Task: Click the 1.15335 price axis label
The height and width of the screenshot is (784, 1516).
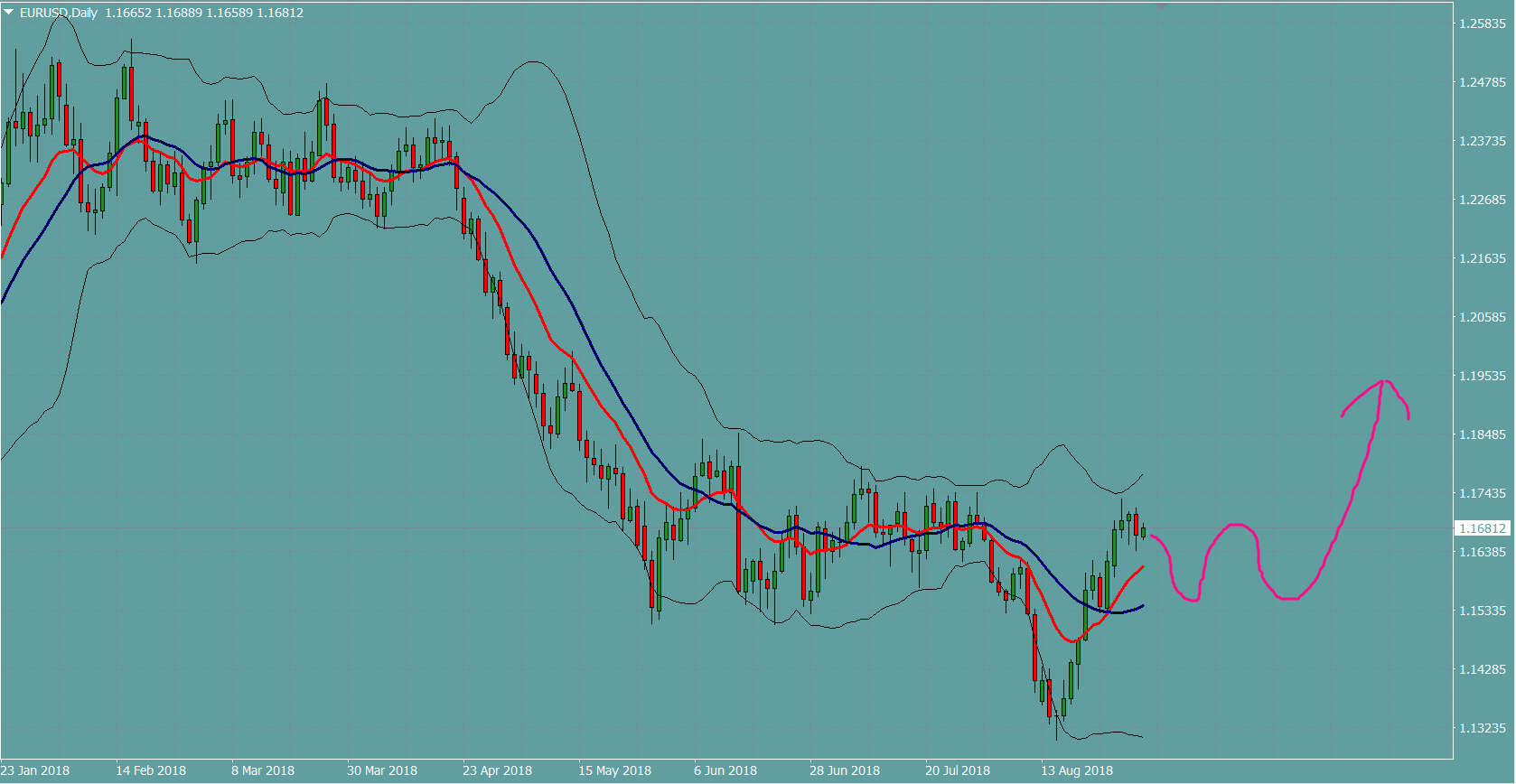Action: (1483, 611)
